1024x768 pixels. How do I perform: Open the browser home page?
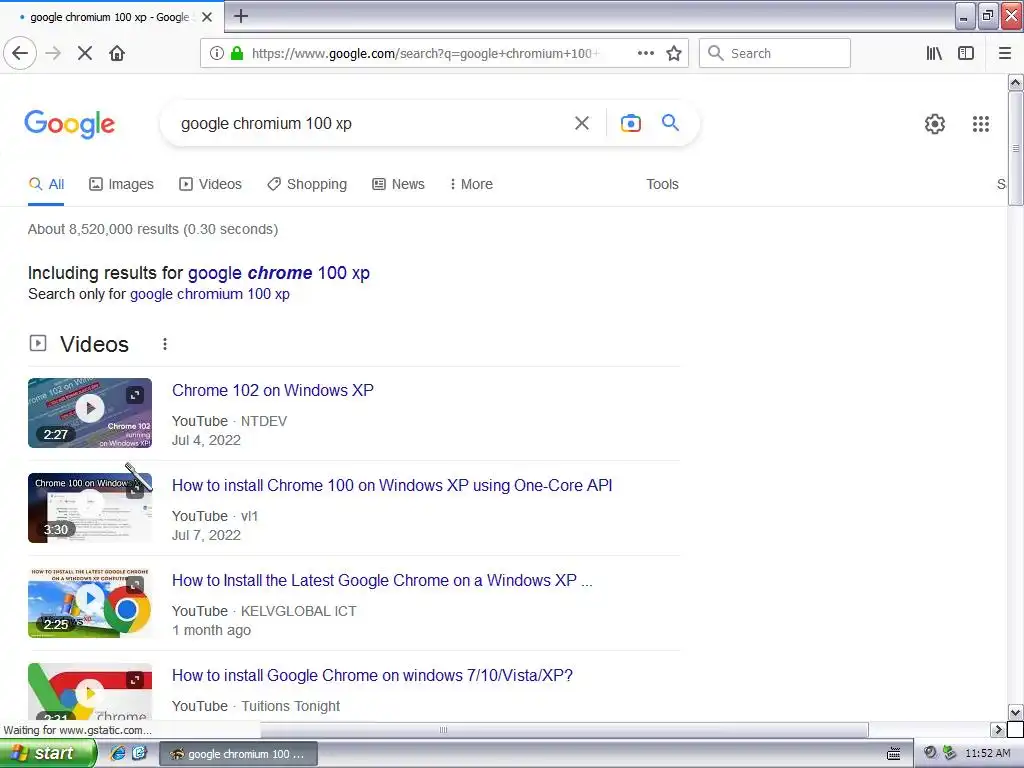point(117,53)
